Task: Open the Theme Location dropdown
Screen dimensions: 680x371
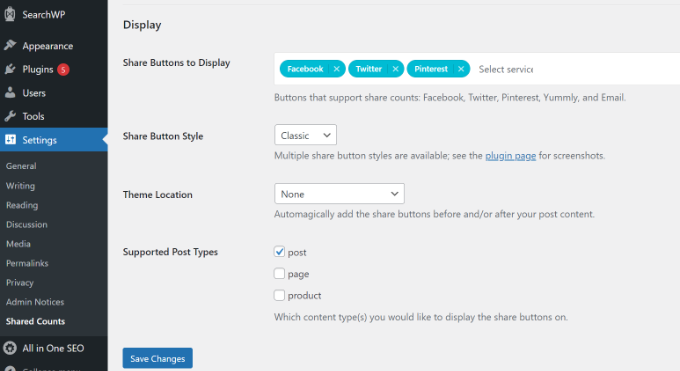Action: [x=339, y=194]
